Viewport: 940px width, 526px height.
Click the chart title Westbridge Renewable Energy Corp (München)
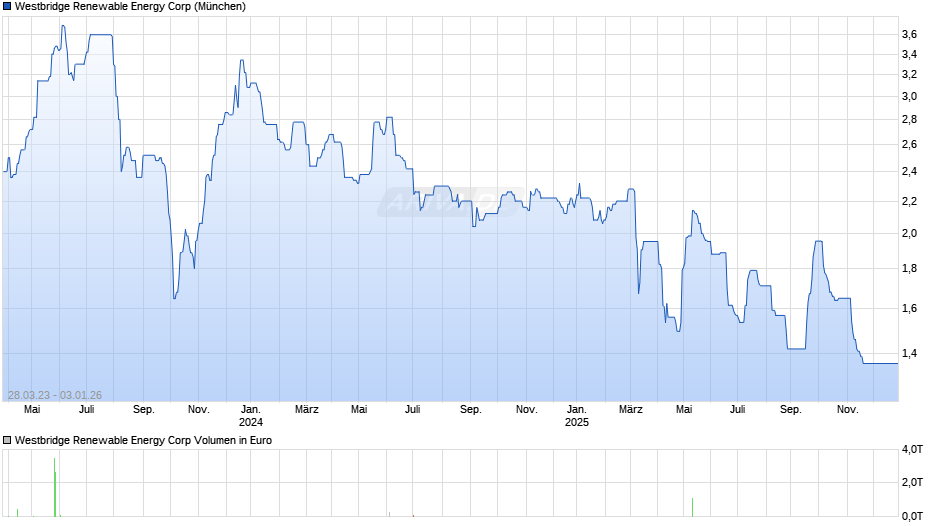pos(130,7)
